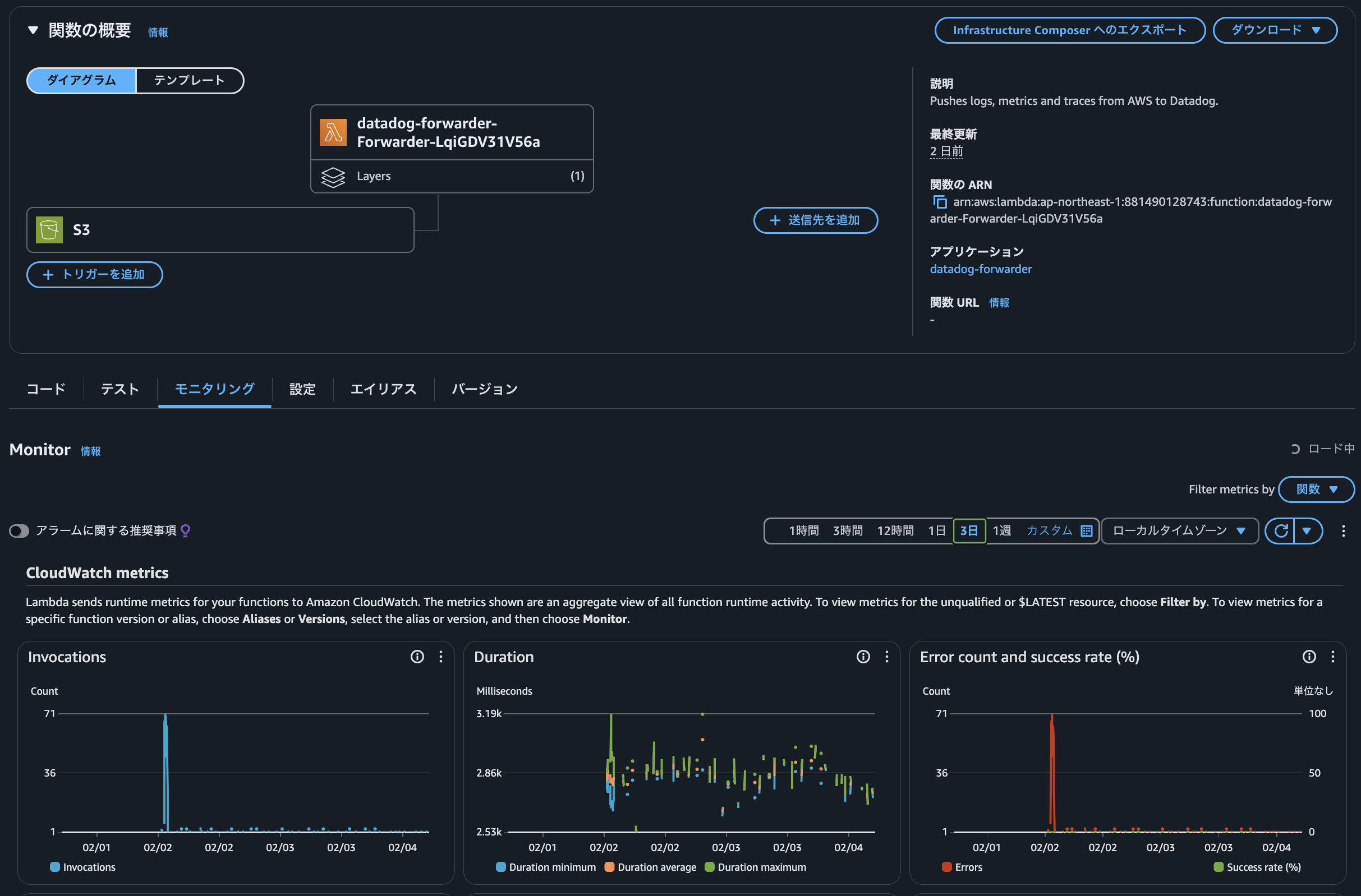Open the エイリアス tab
This screenshot has height=896, width=1361.
(383, 390)
